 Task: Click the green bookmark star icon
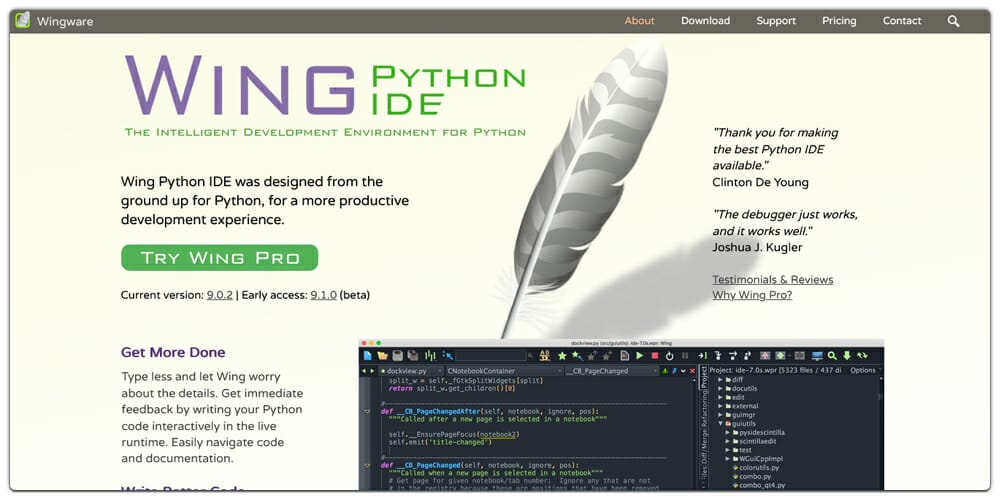point(562,356)
